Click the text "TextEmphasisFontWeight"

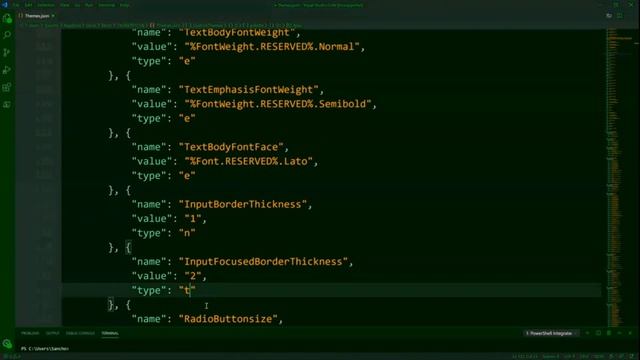tap(249, 89)
